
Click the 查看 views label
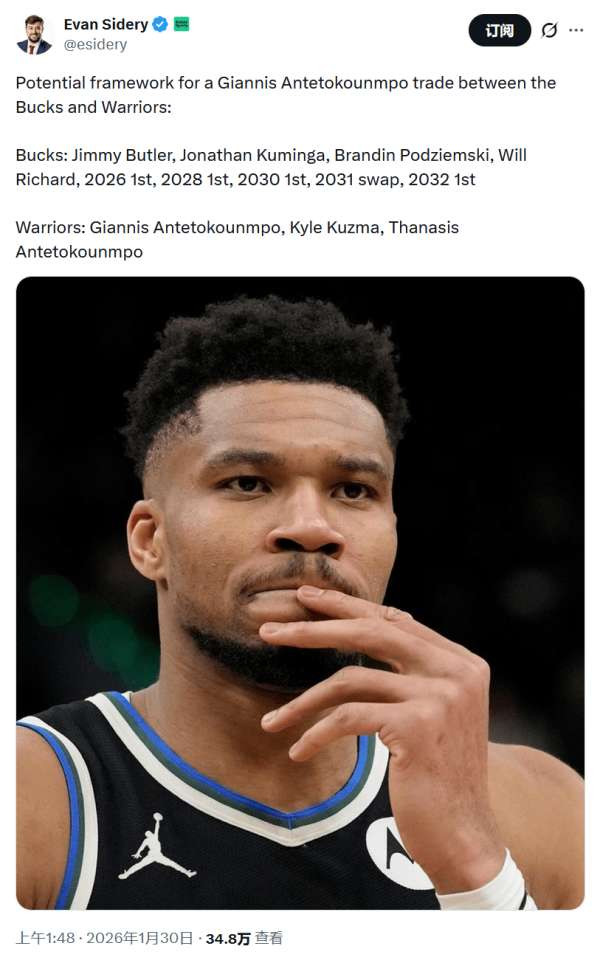point(269,938)
